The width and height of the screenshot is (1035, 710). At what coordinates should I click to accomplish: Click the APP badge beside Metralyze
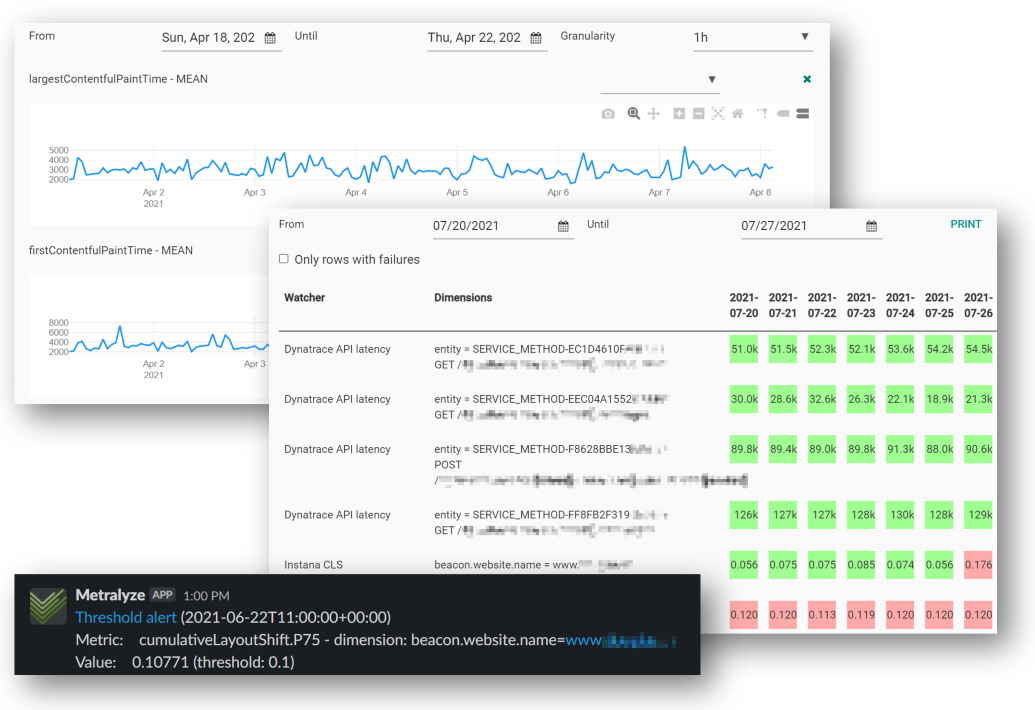pyautogui.click(x=162, y=595)
